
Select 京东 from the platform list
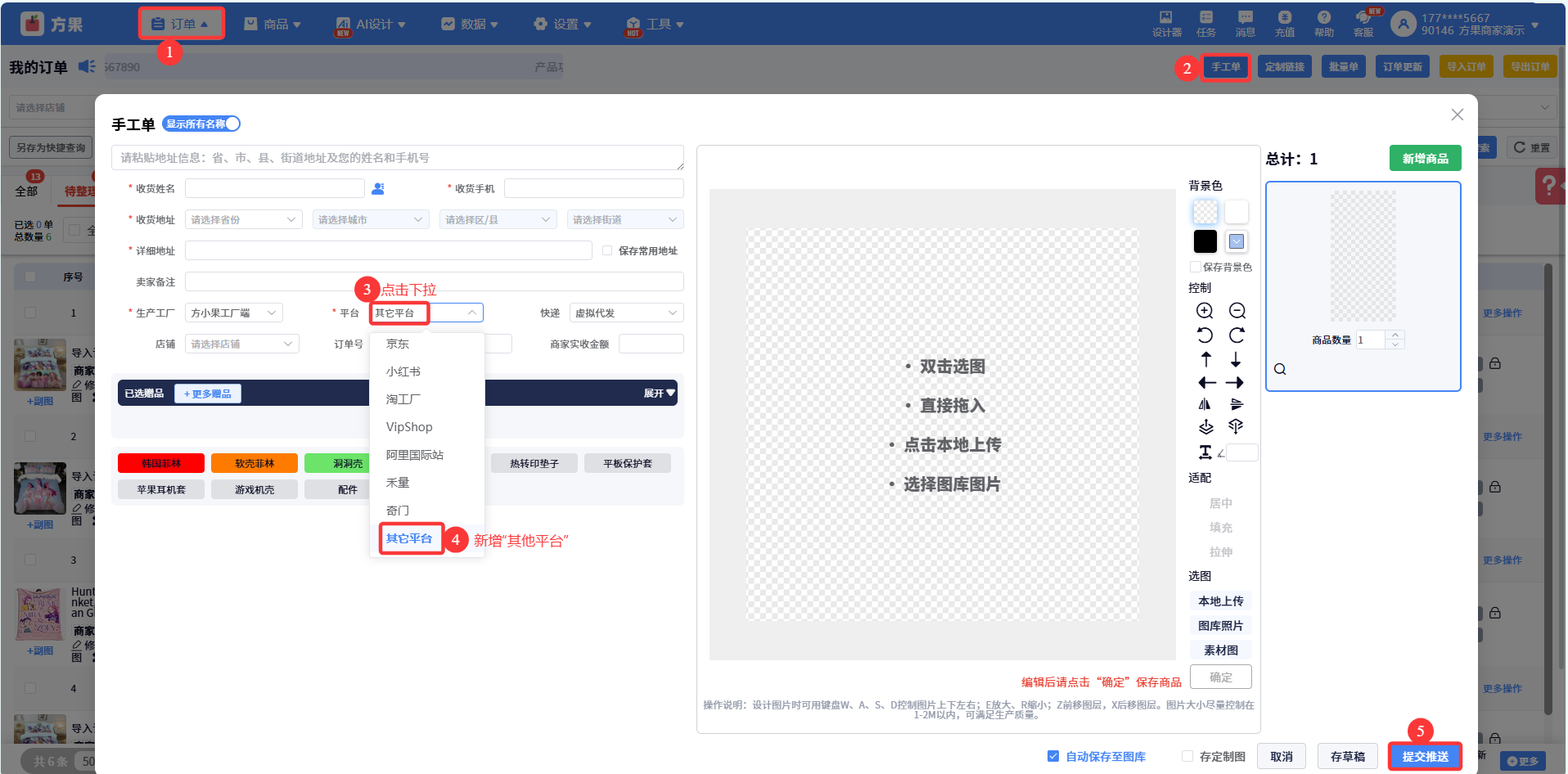(427, 344)
